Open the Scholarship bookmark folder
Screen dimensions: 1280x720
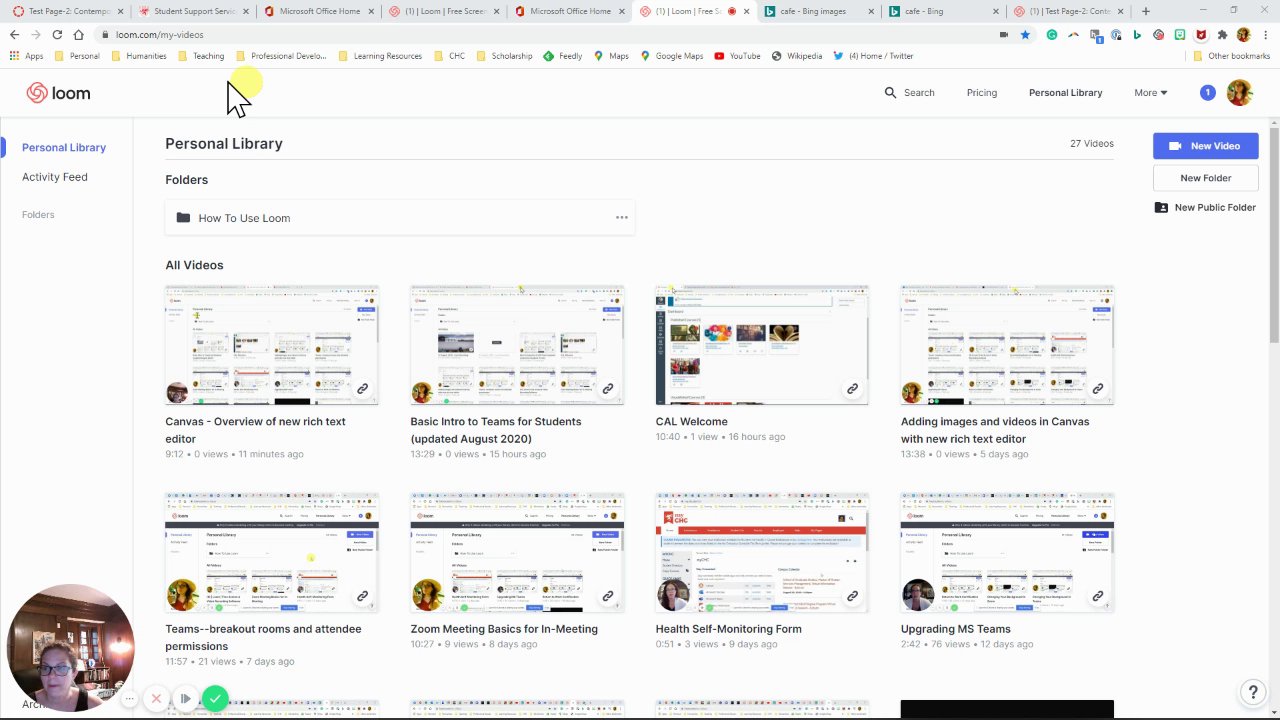(x=504, y=56)
